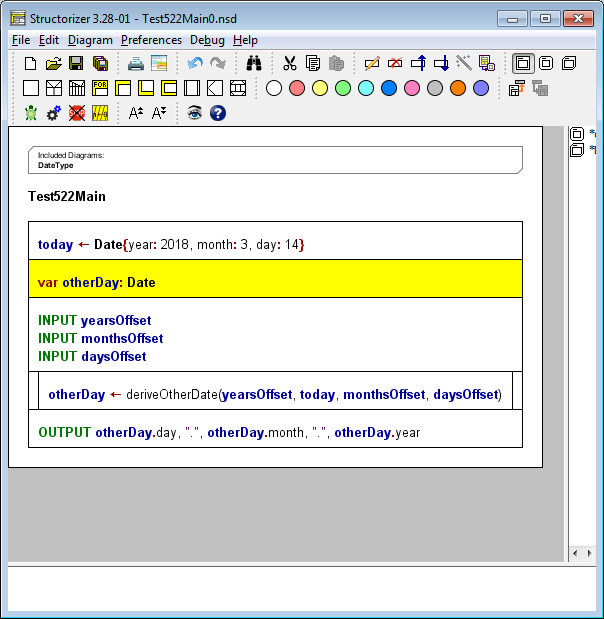Apply the green color swatch
604x619 pixels.
pos(343,88)
